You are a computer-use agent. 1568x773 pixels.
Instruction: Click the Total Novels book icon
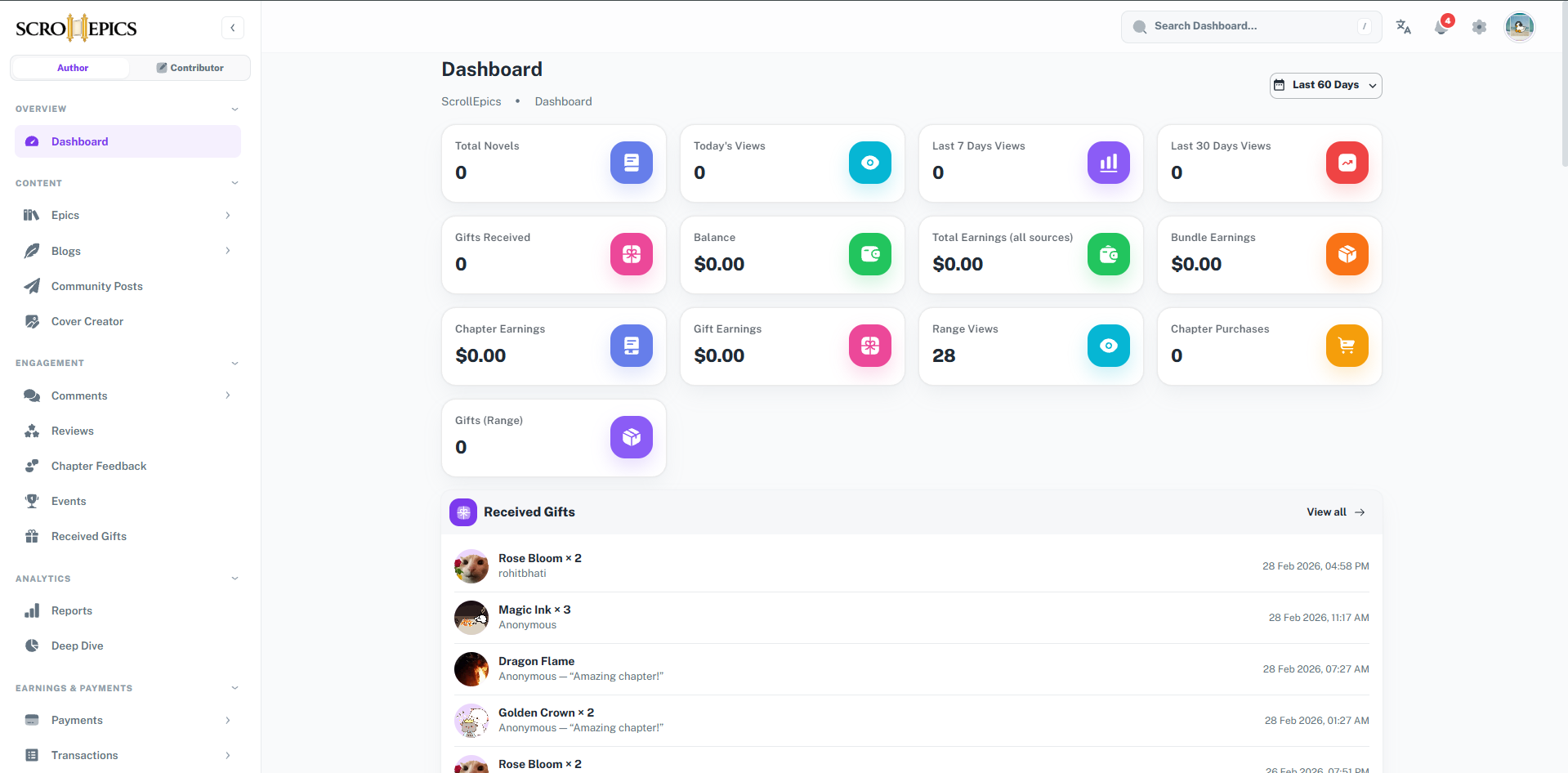point(632,163)
